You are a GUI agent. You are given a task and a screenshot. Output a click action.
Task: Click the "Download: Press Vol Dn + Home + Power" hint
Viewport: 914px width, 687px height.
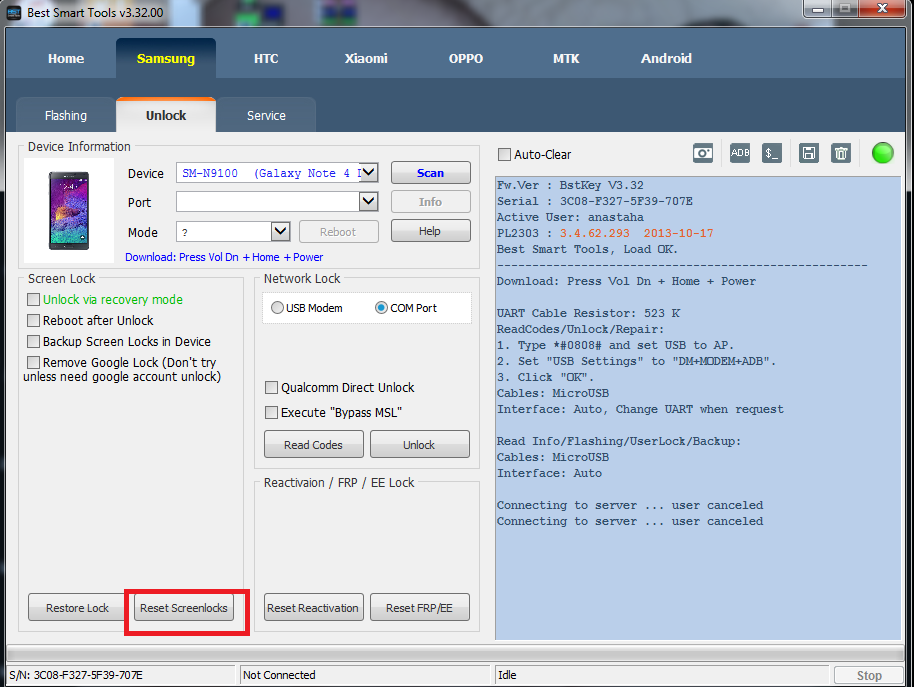click(x=224, y=257)
